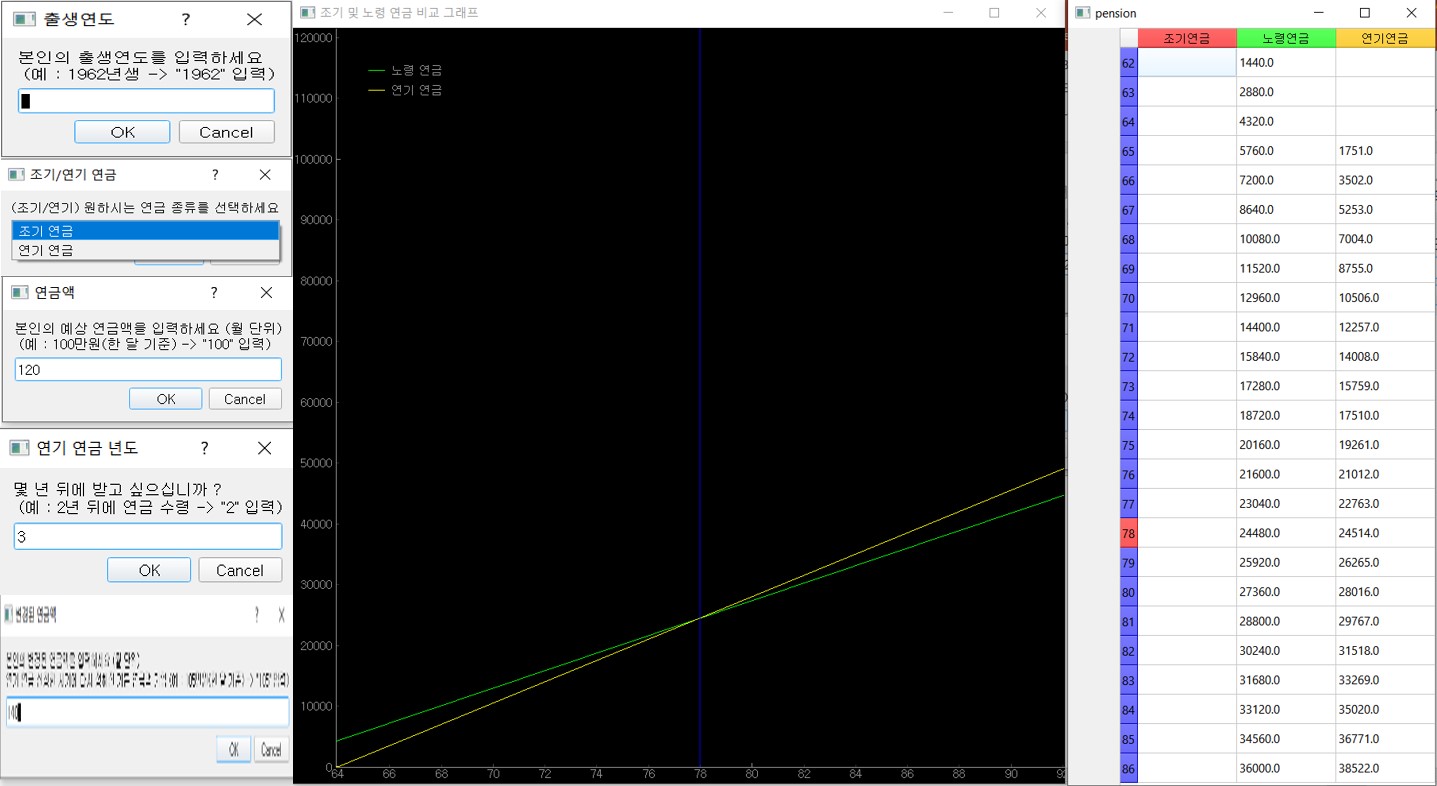Select the 노령연금 column header
The image size is (1437, 786).
tap(1286, 38)
